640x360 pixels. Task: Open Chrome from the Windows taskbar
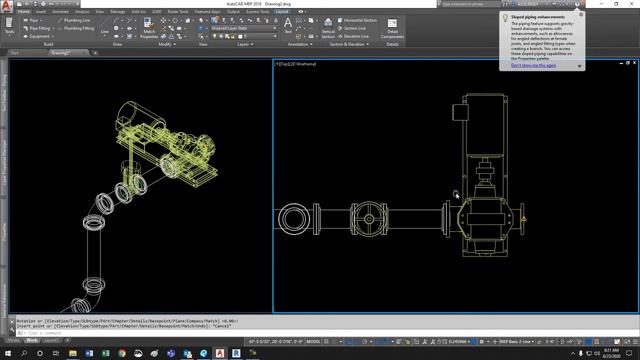pyautogui.click(x=122, y=353)
